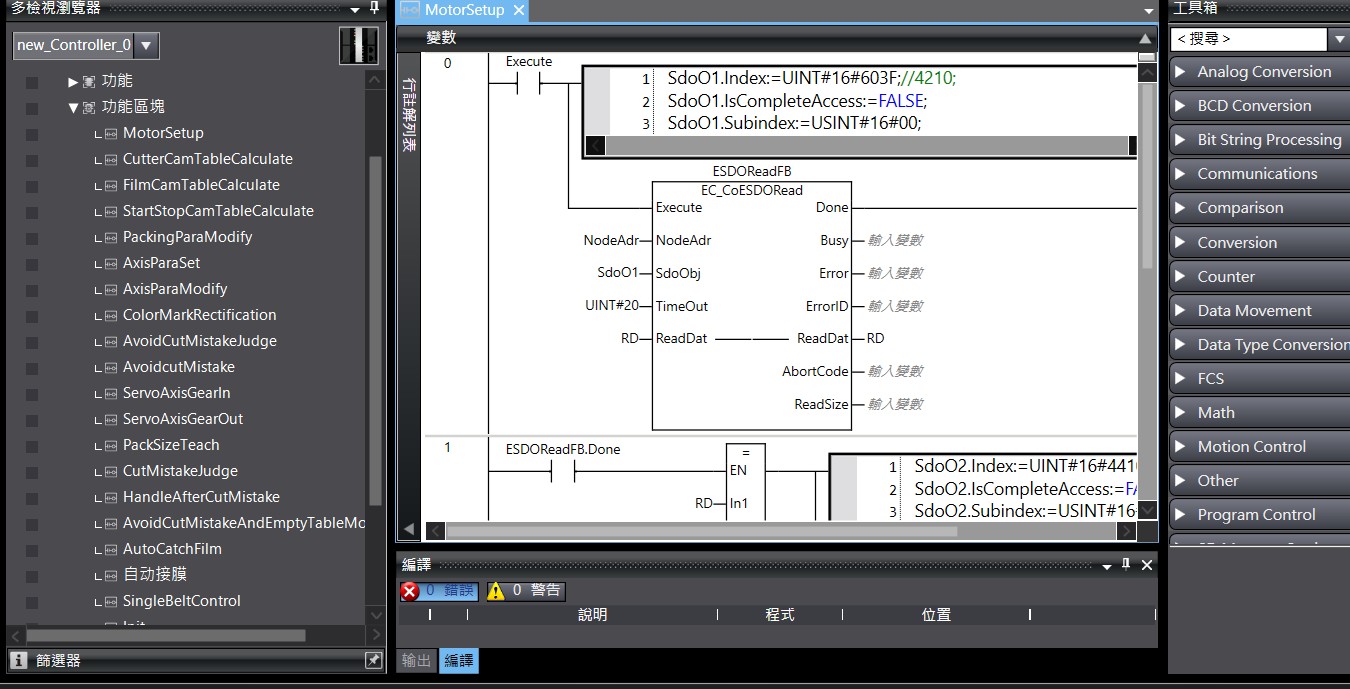
Task: Close the 編譯 build panel
Action: pyautogui.click(x=1146, y=565)
